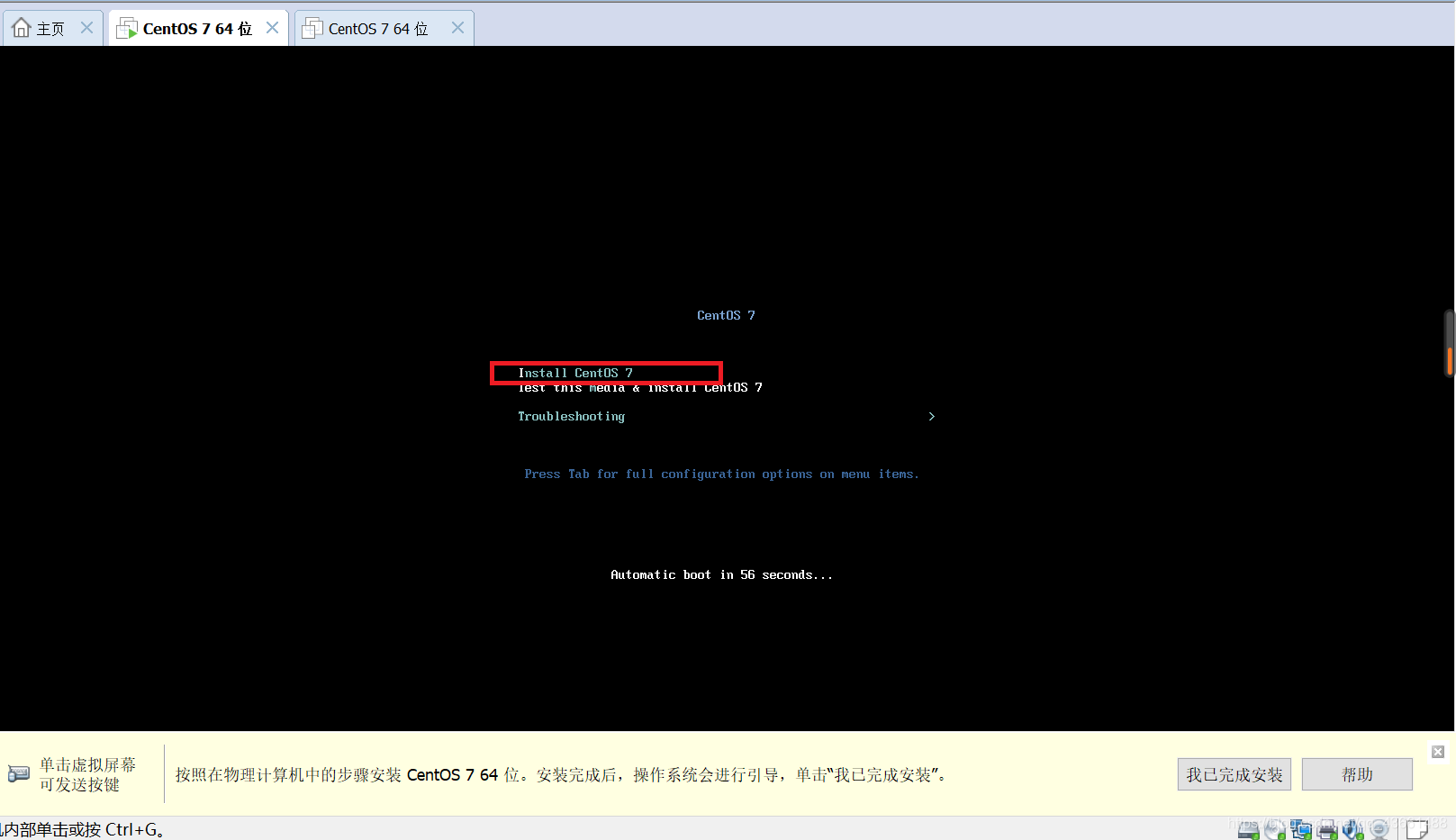Open the Troubleshooting submenu entry
This screenshot has width=1456, height=840.
coord(571,417)
